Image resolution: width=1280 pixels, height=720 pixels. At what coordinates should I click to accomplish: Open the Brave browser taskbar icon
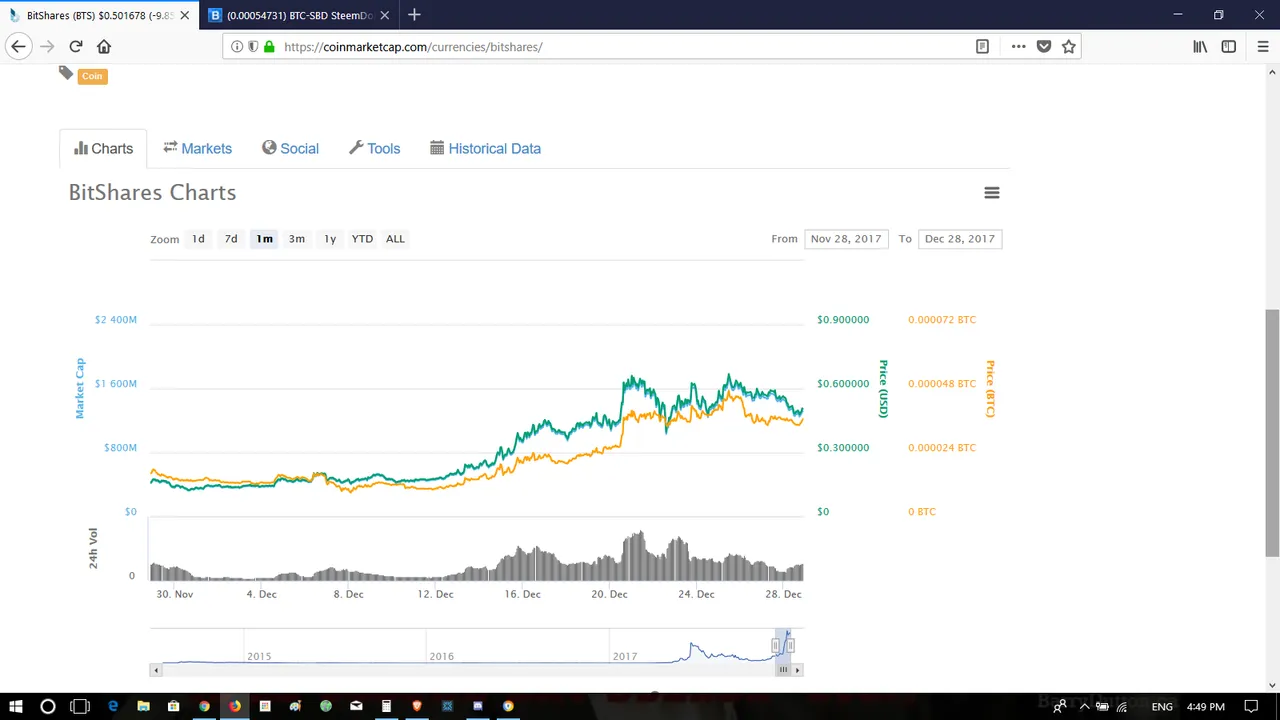tap(417, 706)
